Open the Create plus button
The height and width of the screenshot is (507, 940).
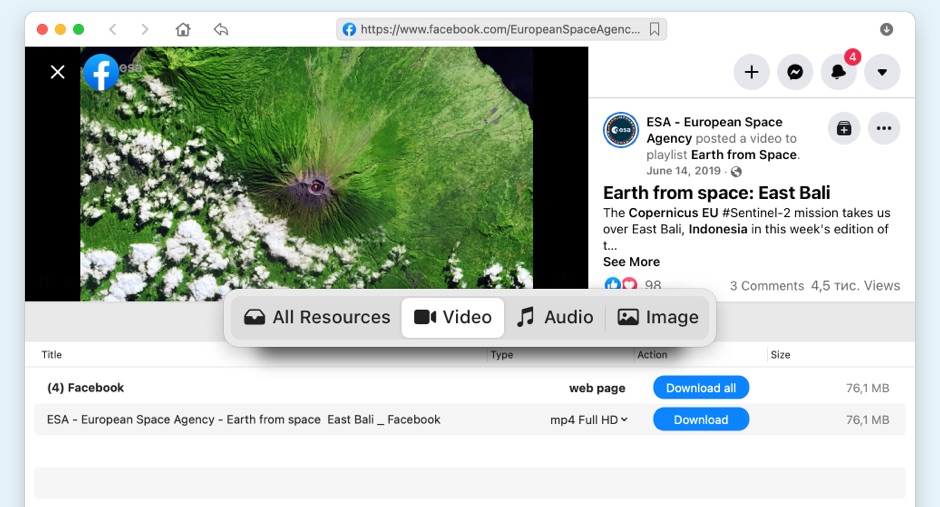click(751, 72)
